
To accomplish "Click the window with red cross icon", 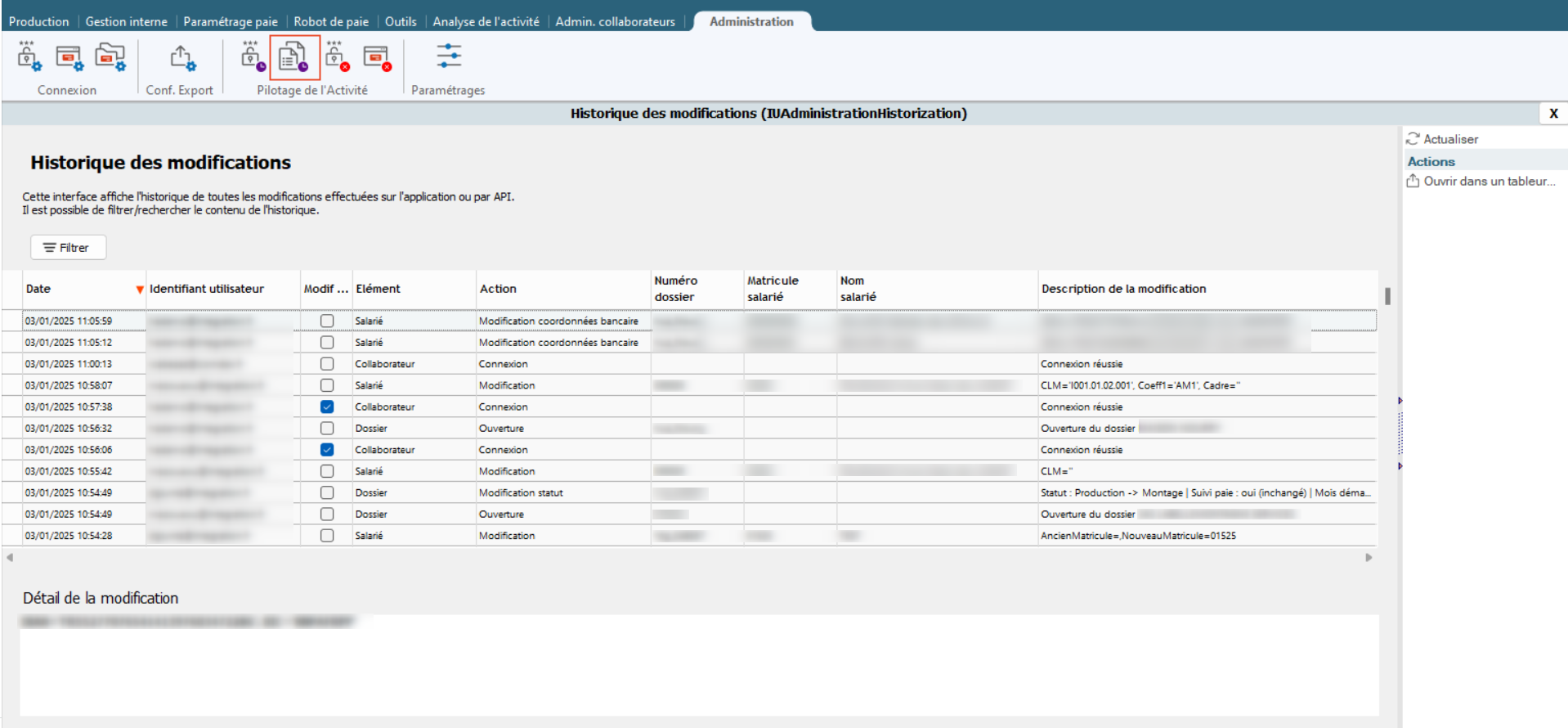I will [377, 57].
